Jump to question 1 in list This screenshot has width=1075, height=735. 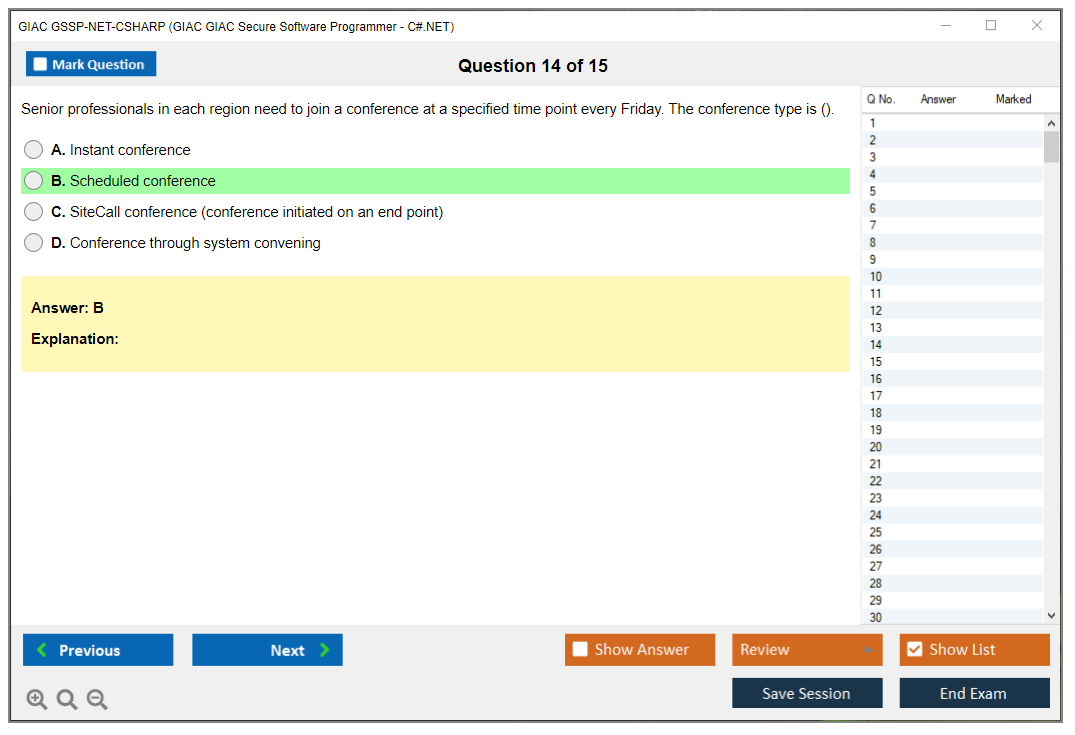pyautogui.click(x=873, y=123)
